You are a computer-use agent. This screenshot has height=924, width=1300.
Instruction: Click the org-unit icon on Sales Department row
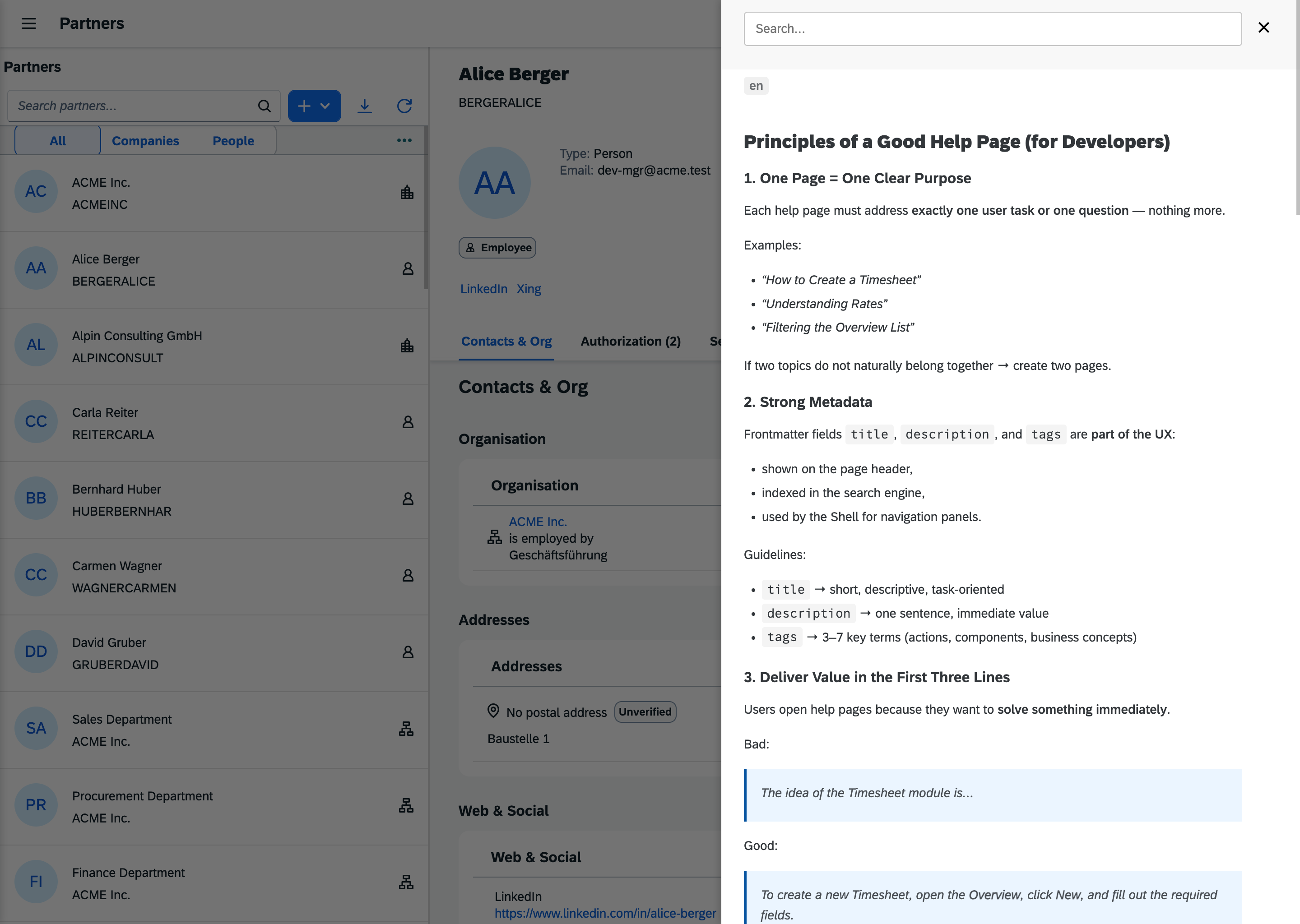point(406,729)
